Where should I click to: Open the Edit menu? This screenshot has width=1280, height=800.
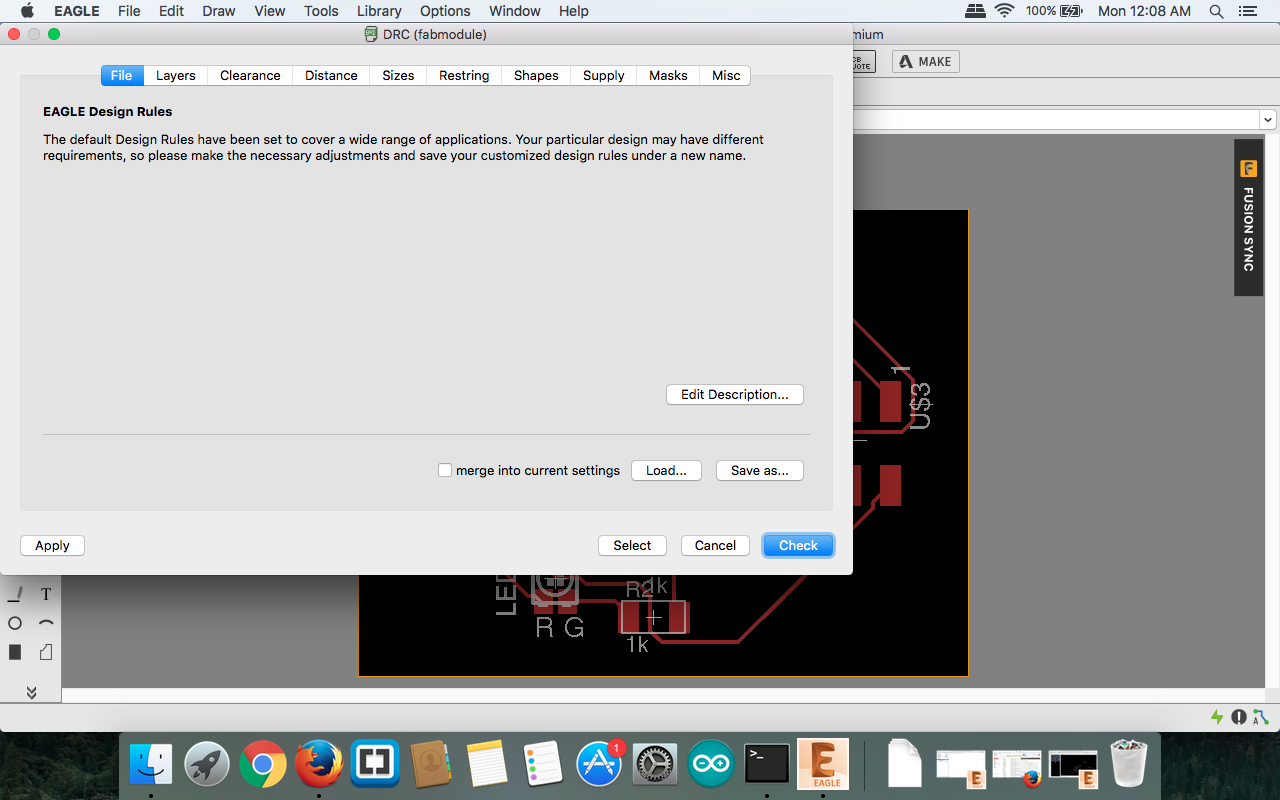pyautogui.click(x=171, y=11)
